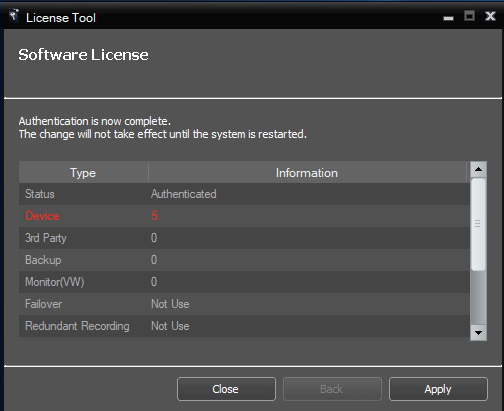504x411 pixels.
Task: Click the disabled Back button
Action: (x=332, y=389)
